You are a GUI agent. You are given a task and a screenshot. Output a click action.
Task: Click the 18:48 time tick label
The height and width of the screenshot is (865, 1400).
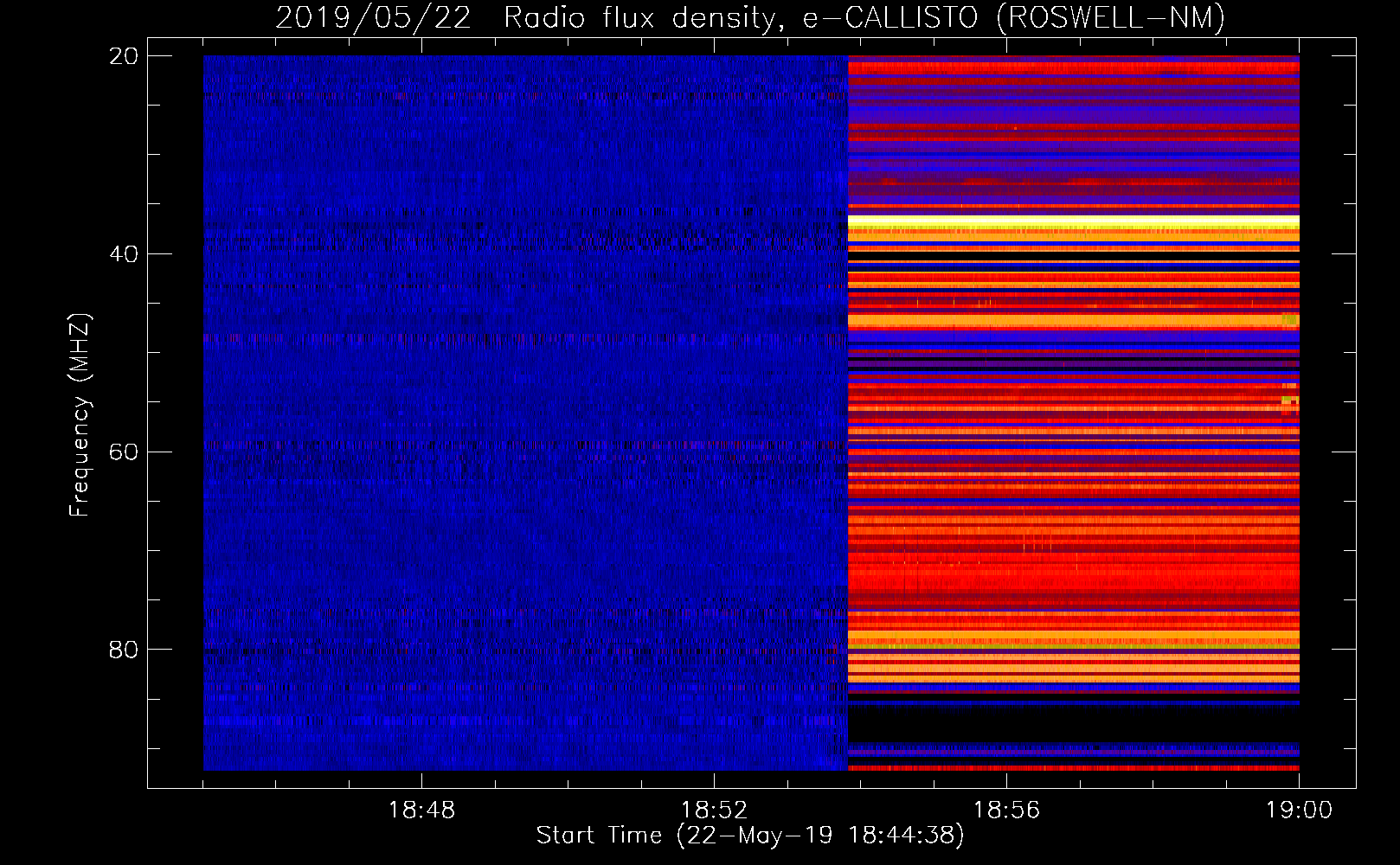point(421,811)
